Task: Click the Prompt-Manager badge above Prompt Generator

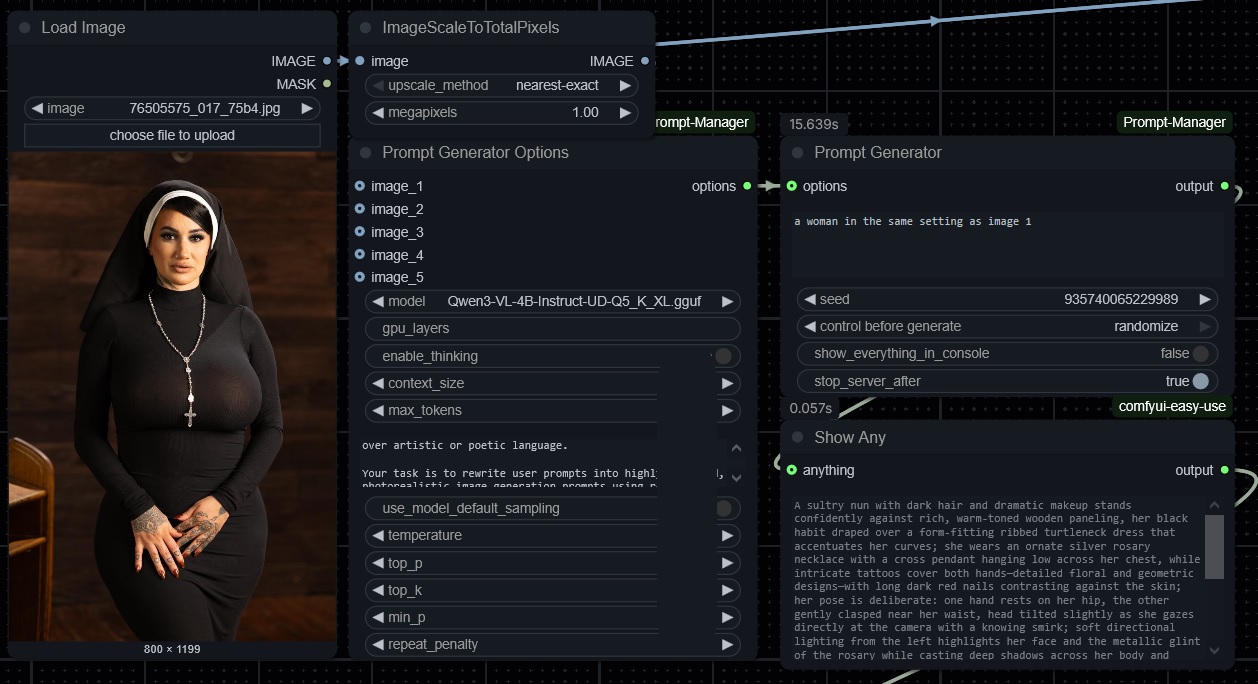Action: pos(1173,122)
